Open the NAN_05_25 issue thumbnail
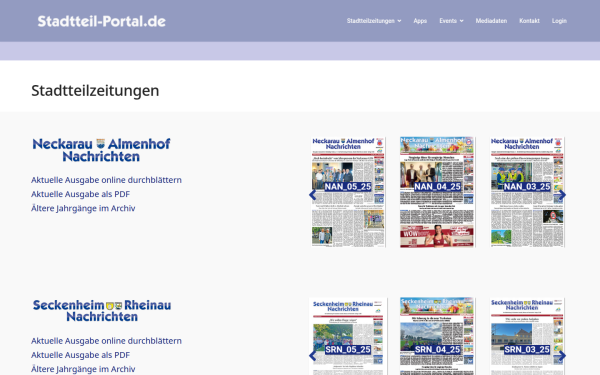This screenshot has width=600, height=375. (x=348, y=192)
